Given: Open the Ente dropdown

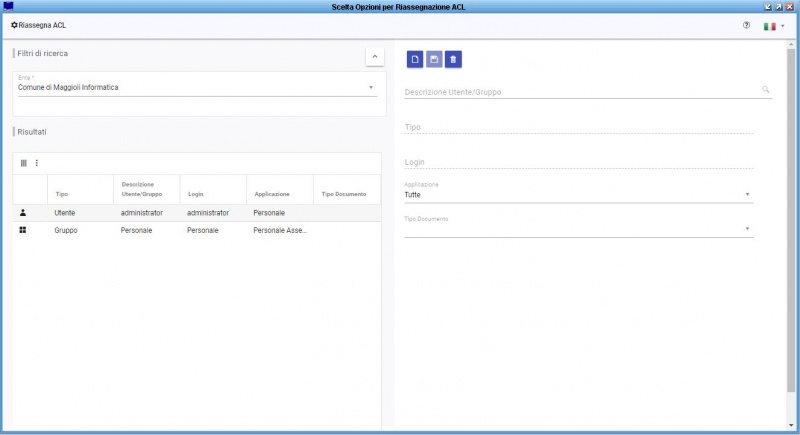Looking at the screenshot, I should coord(371,87).
